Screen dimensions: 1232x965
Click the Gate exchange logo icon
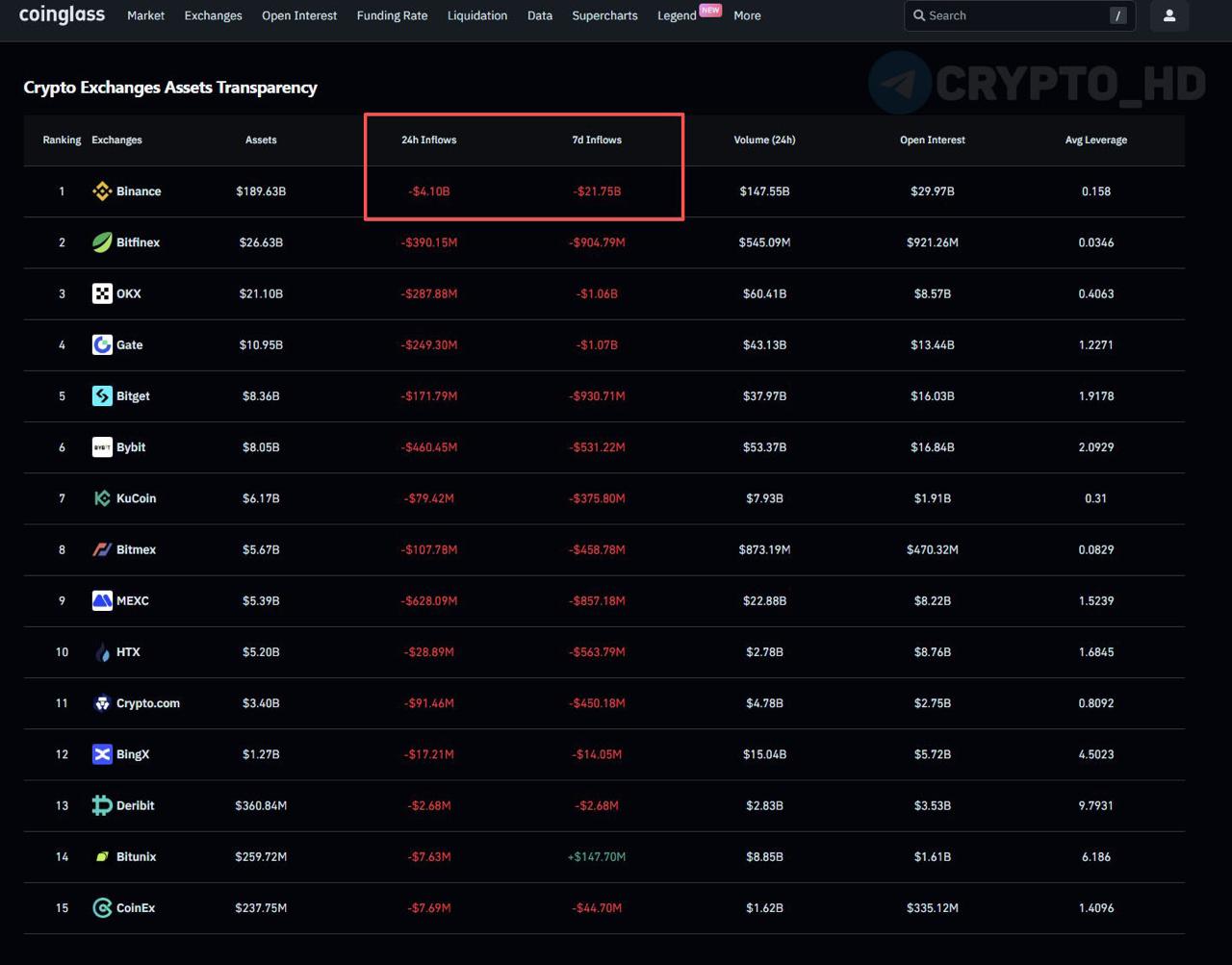click(x=102, y=344)
